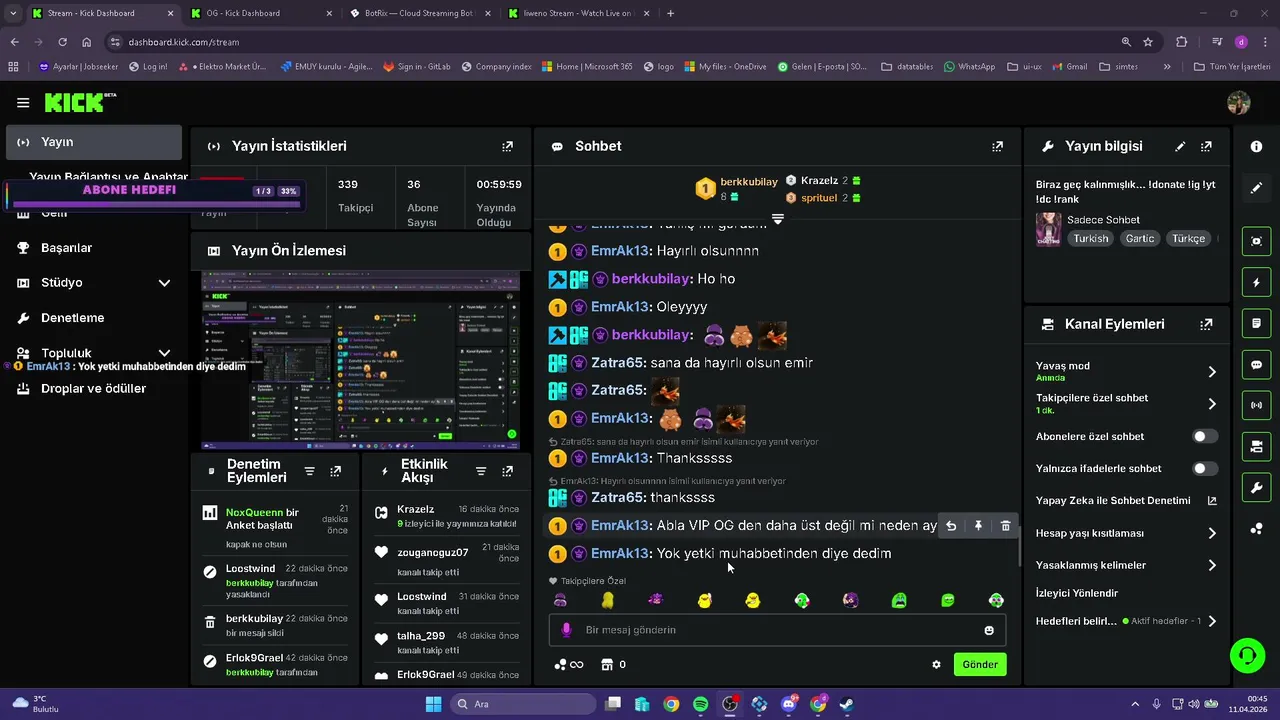Expand the Topluluk sidebar section
1280x720 pixels.
tap(164, 353)
